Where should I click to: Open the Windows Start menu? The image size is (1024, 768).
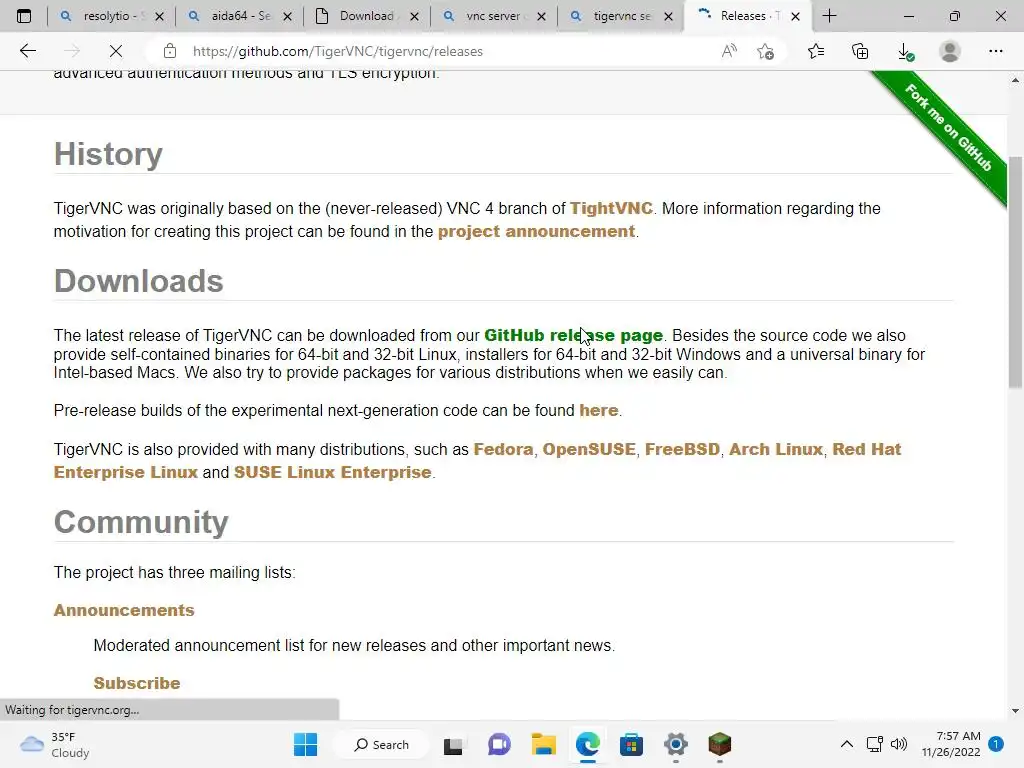pos(305,744)
